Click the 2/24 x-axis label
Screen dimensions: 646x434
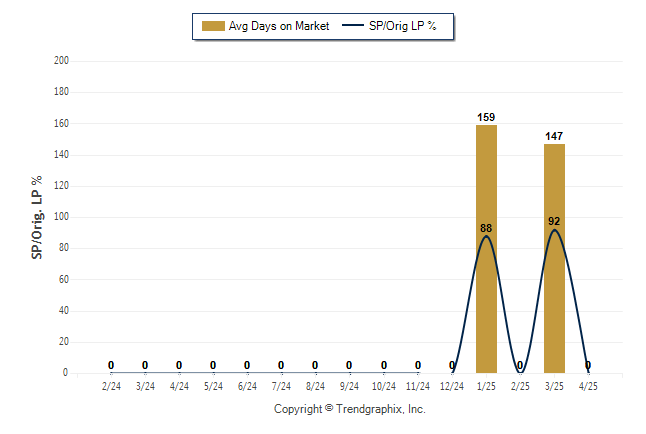(111, 386)
